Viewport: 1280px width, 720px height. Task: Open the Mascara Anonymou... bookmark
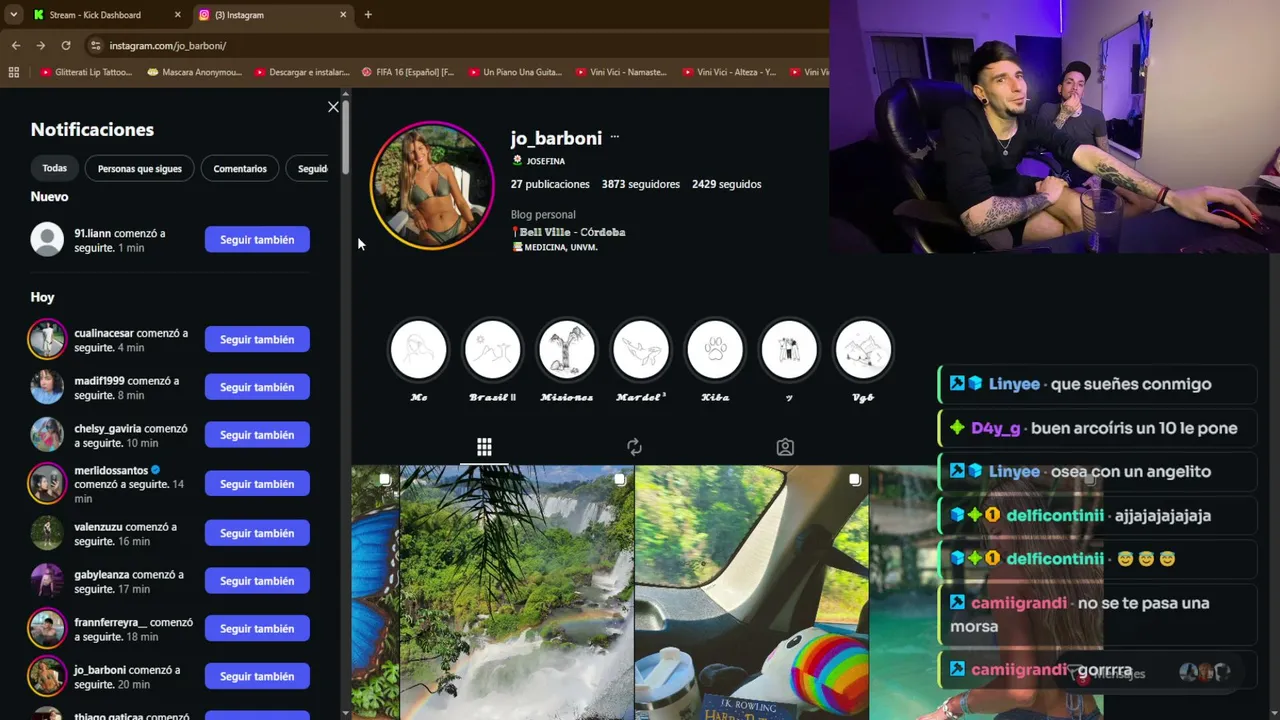pyautogui.click(x=195, y=72)
